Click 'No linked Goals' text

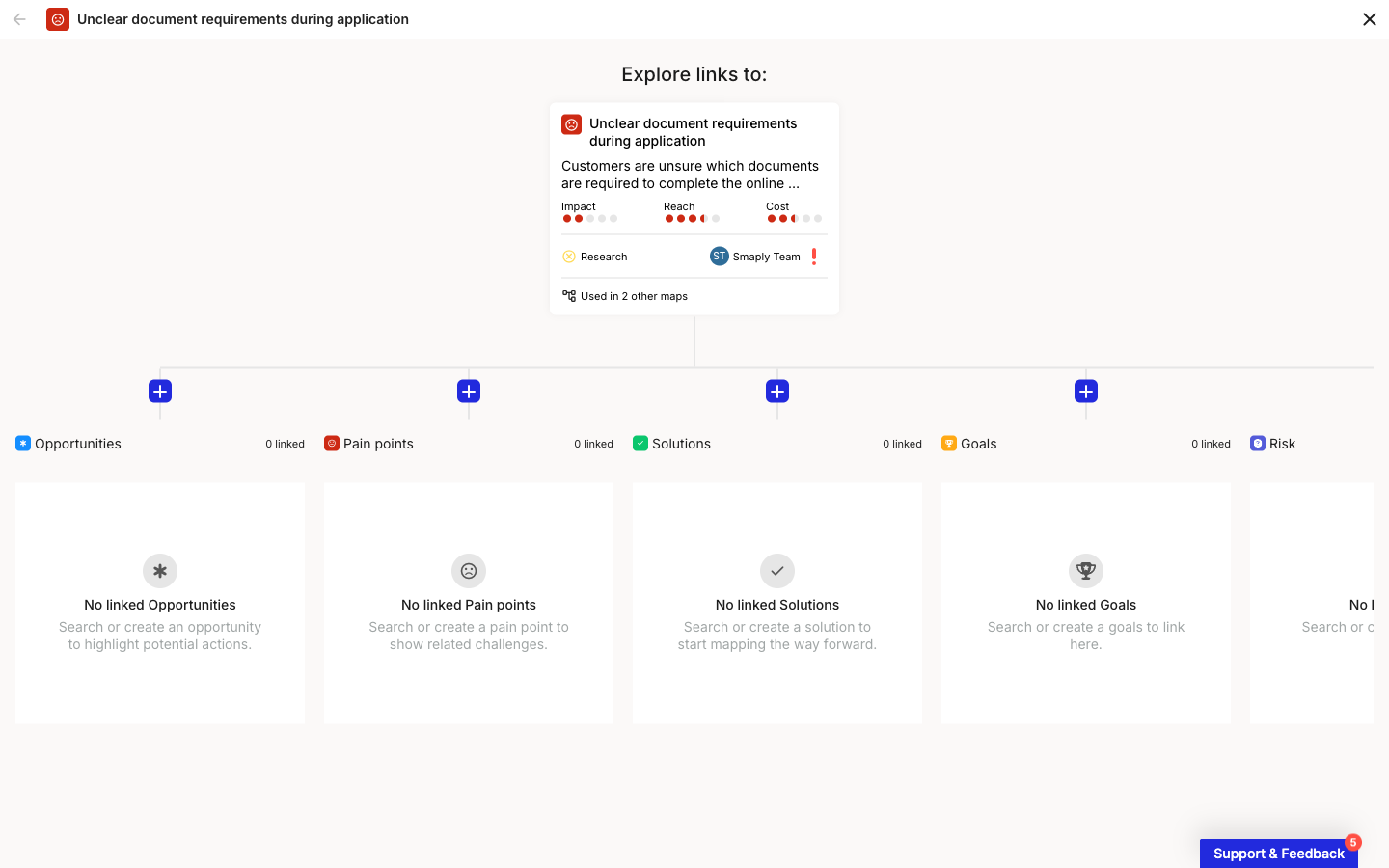pos(1086,605)
